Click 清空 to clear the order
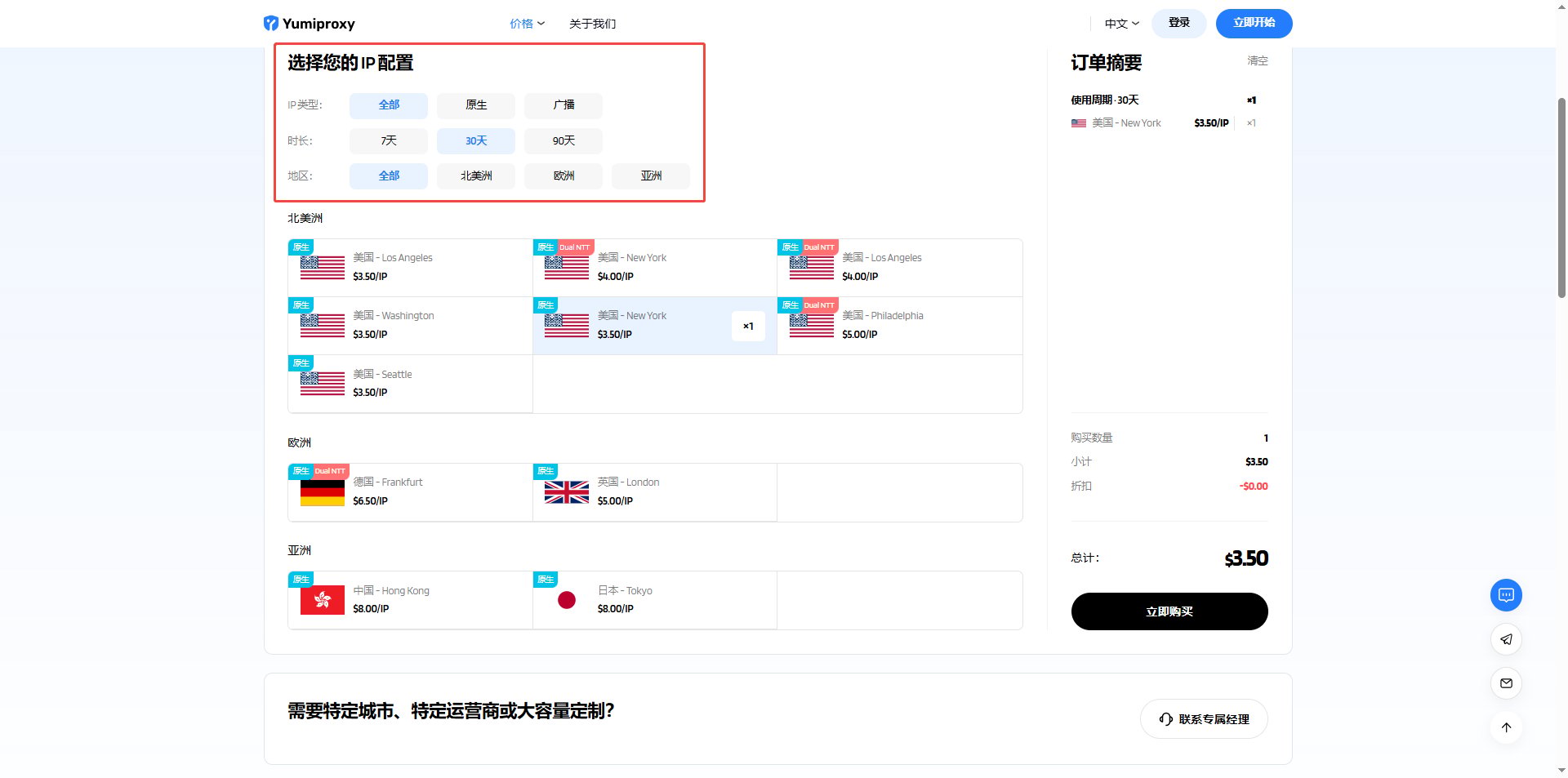This screenshot has height=778, width=1568. [x=1258, y=60]
